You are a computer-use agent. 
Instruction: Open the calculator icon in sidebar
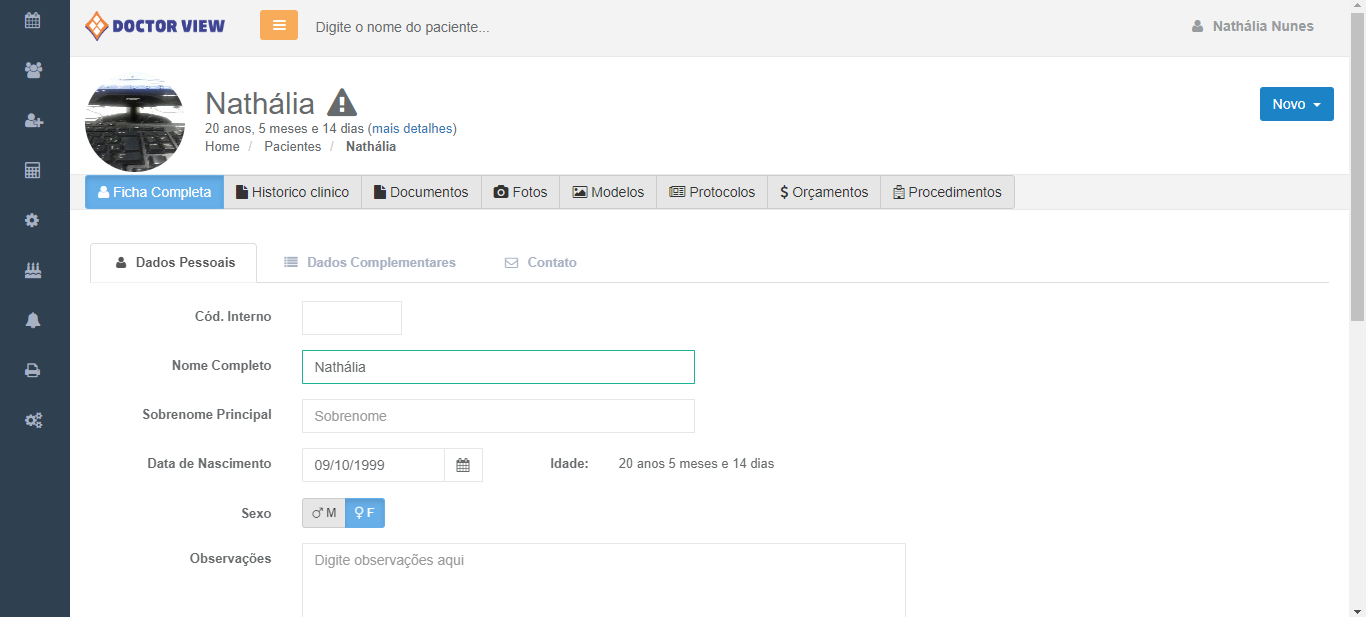[x=33, y=170]
